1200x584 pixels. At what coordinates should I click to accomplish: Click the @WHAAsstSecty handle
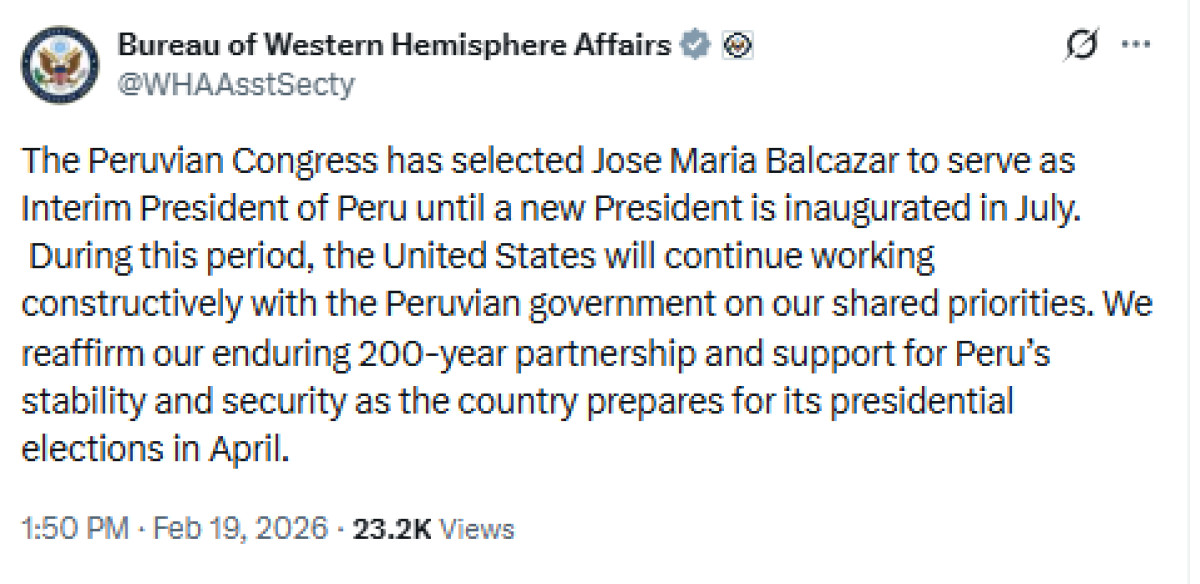[x=236, y=84]
